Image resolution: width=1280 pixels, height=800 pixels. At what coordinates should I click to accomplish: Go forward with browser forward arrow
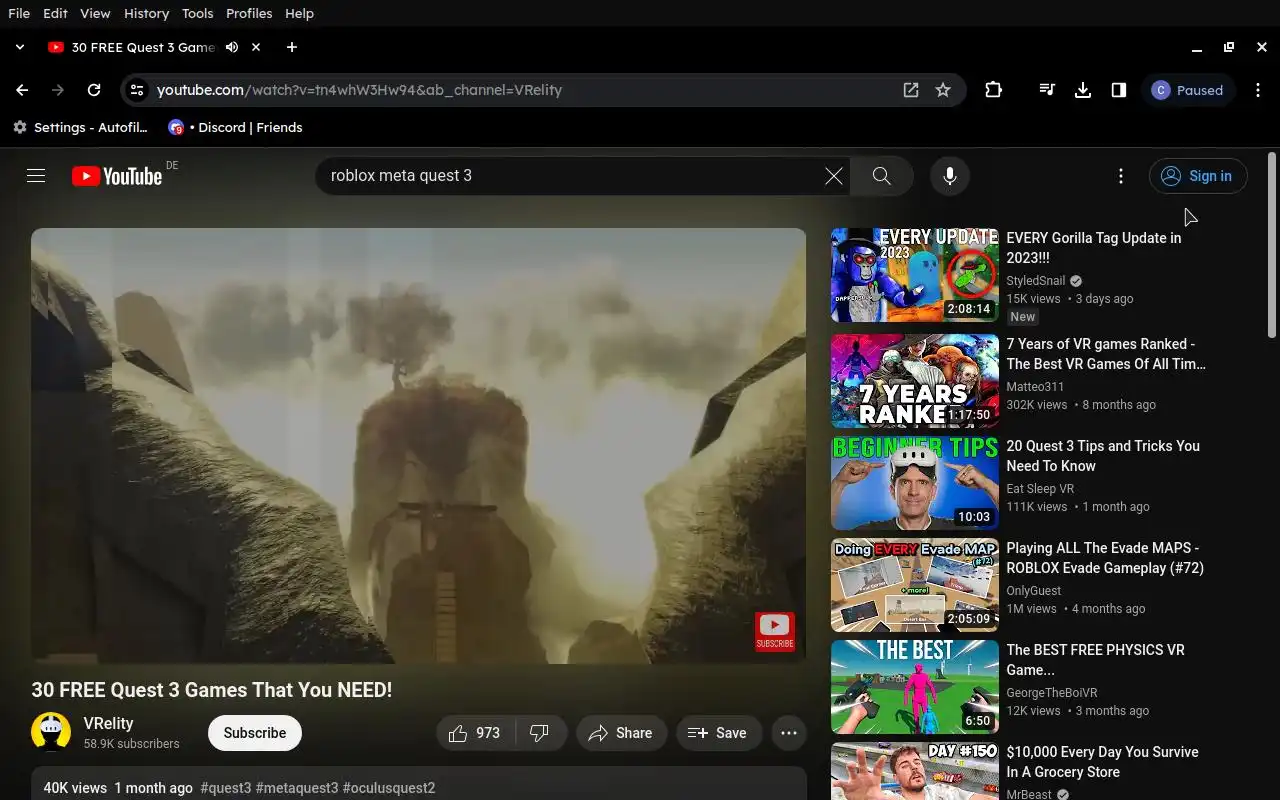[x=58, y=90]
